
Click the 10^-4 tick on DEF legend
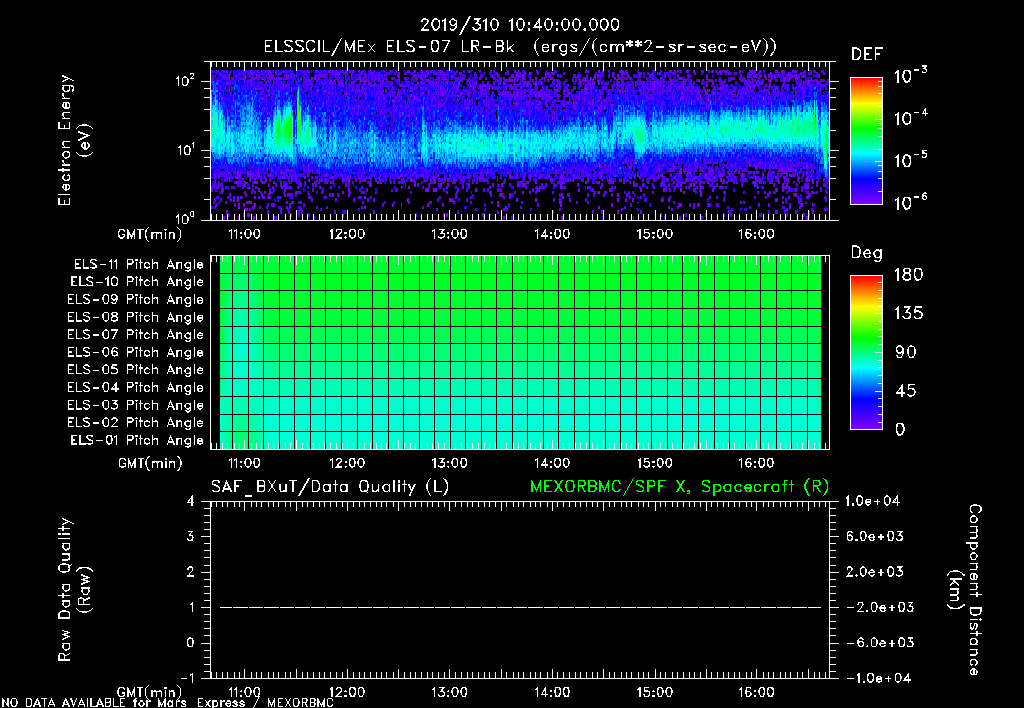910,118
